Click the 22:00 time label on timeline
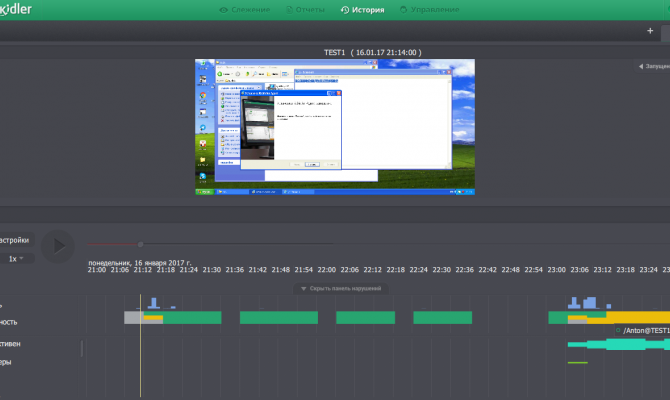This screenshot has height=400, width=670. (x=326, y=270)
